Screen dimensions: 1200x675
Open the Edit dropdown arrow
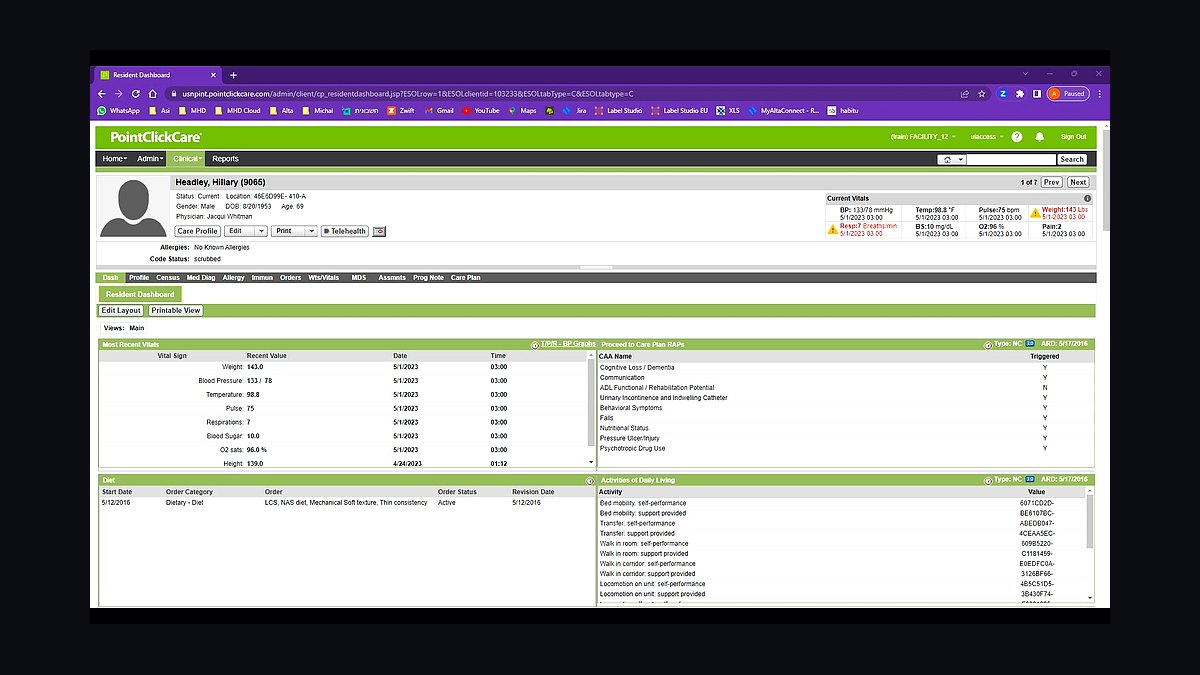click(260, 231)
